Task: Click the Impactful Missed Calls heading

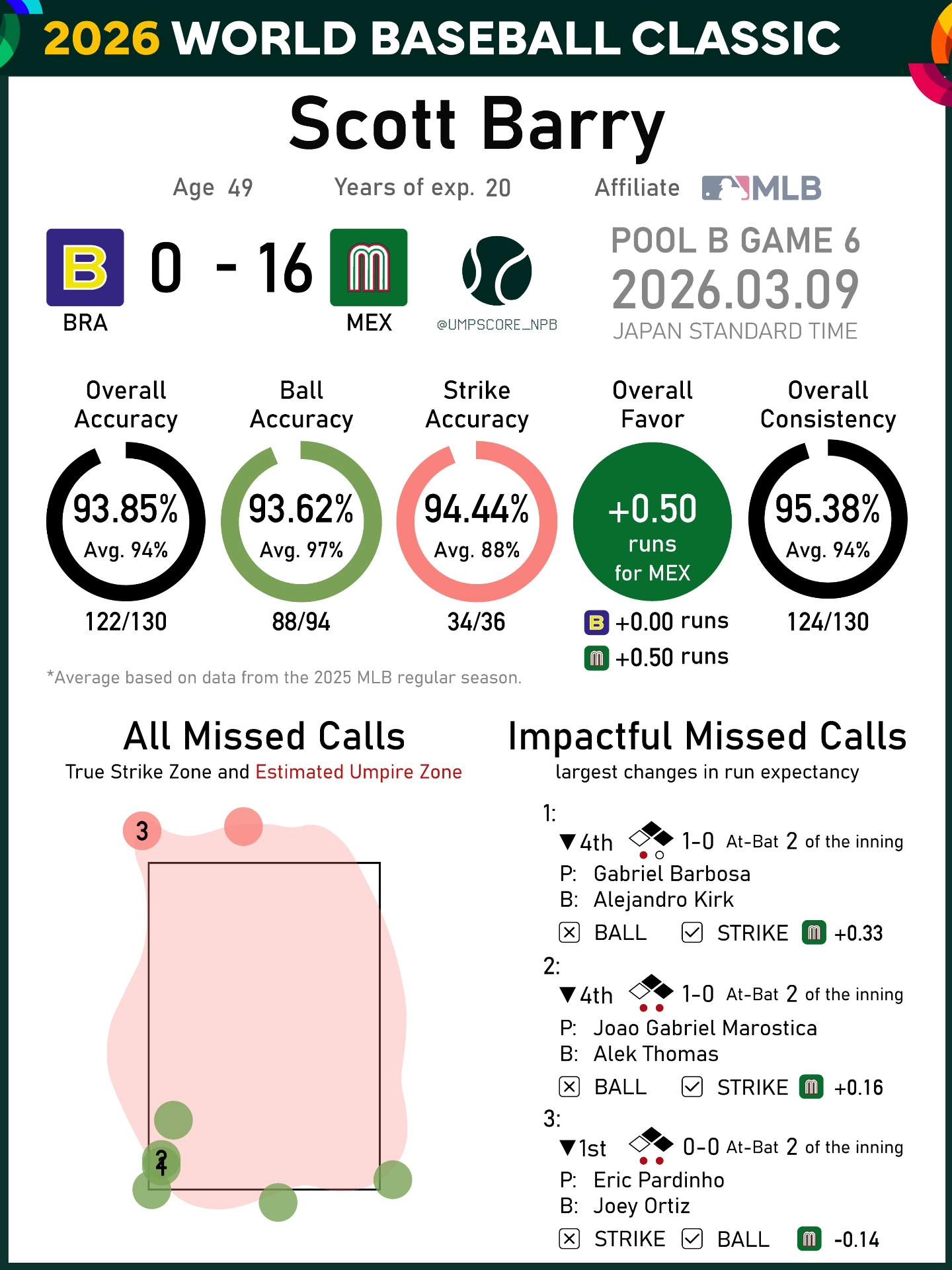Action: (707, 736)
